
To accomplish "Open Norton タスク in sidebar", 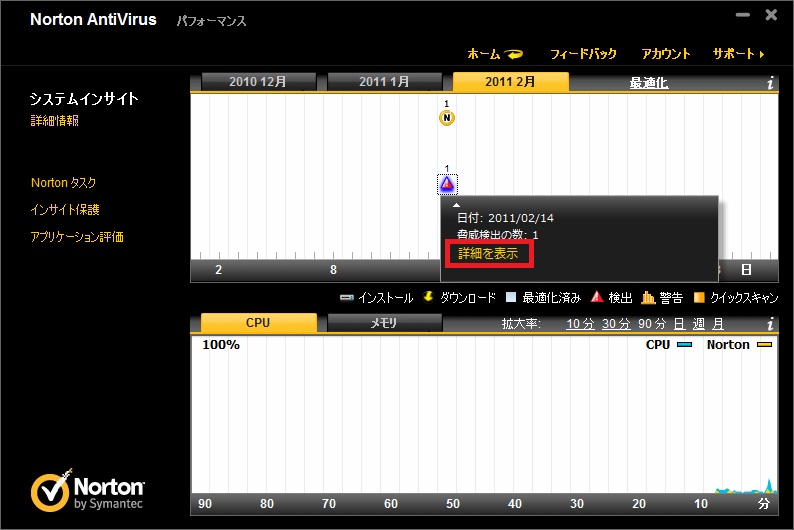I will pos(63,183).
